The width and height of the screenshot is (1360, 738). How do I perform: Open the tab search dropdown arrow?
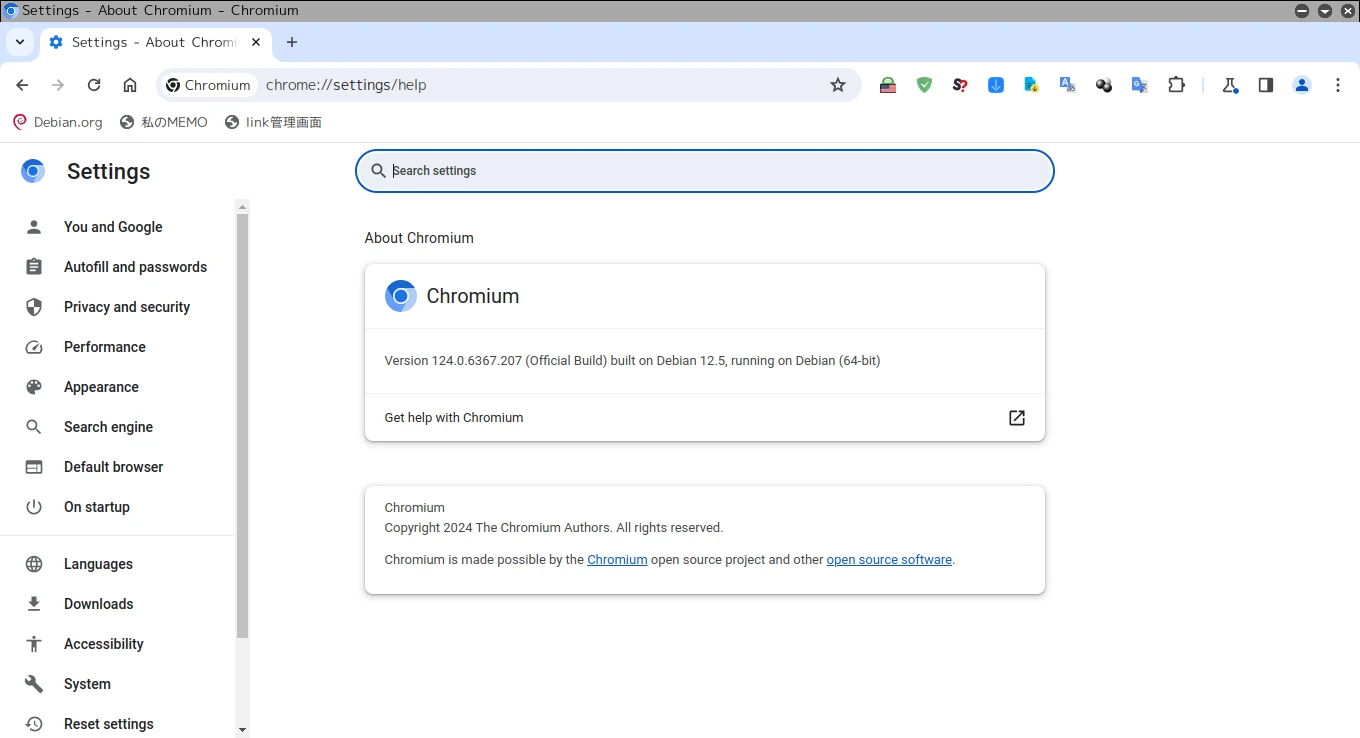pyautogui.click(x=20, y=42)
